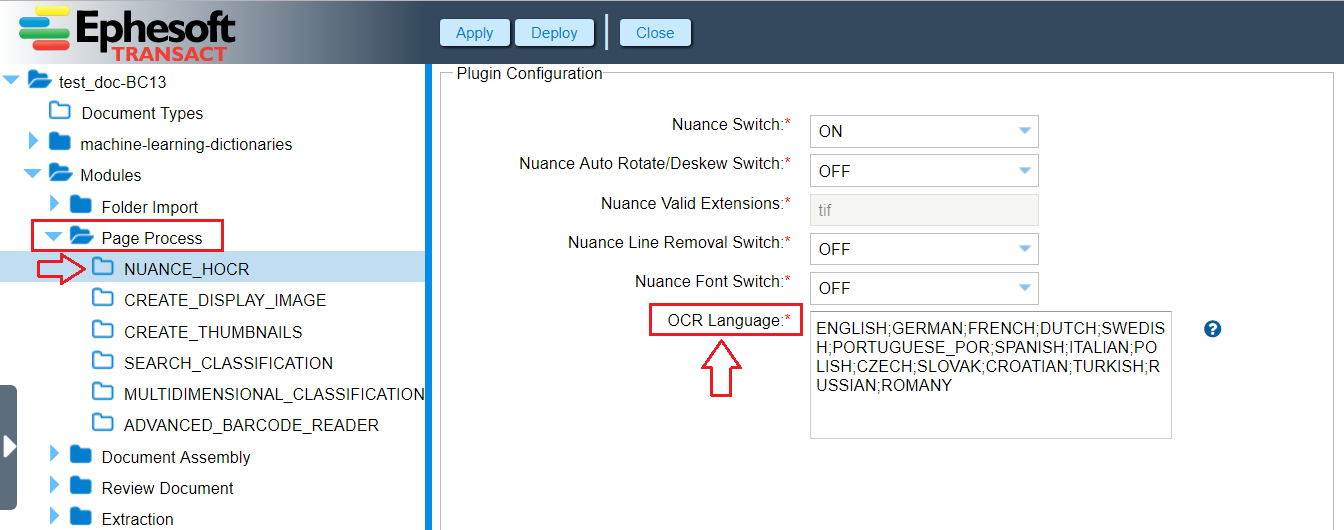
Task: Expand the Document Assembly module
Action: [55, 455]
